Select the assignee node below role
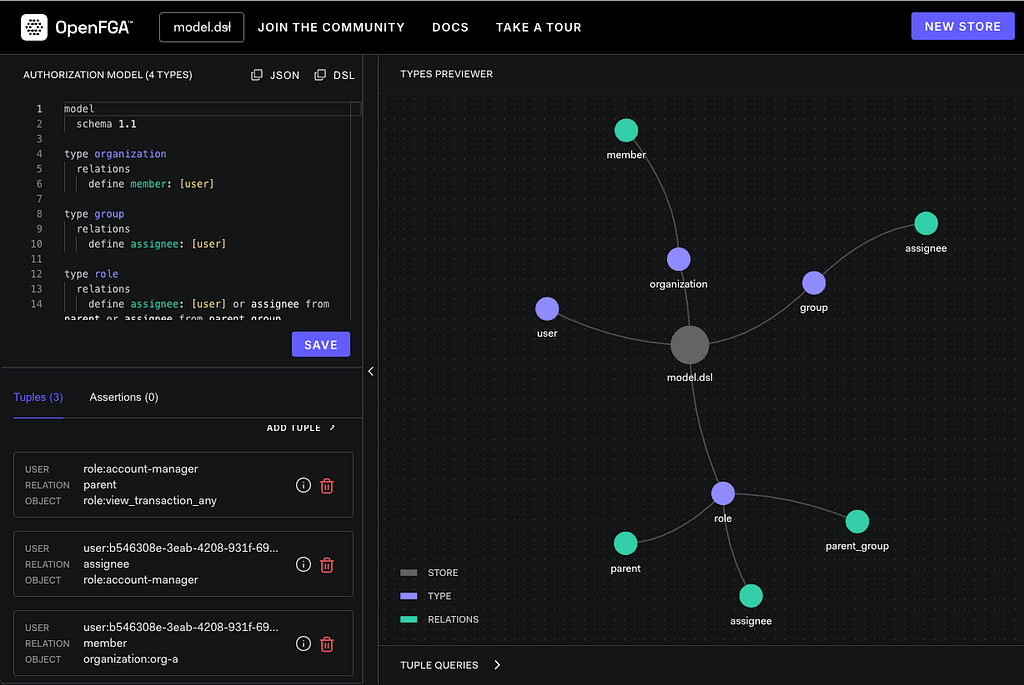 [x=751, y=596]
